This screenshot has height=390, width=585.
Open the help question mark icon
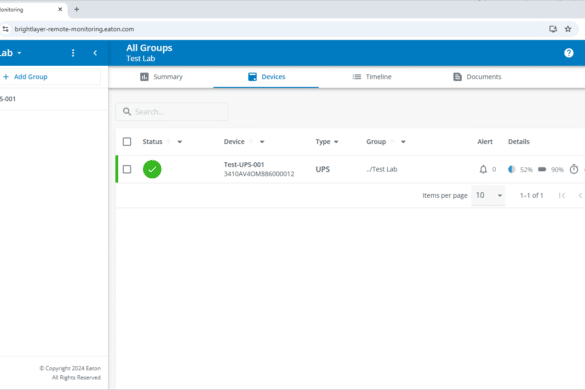[x=569, y=53]
